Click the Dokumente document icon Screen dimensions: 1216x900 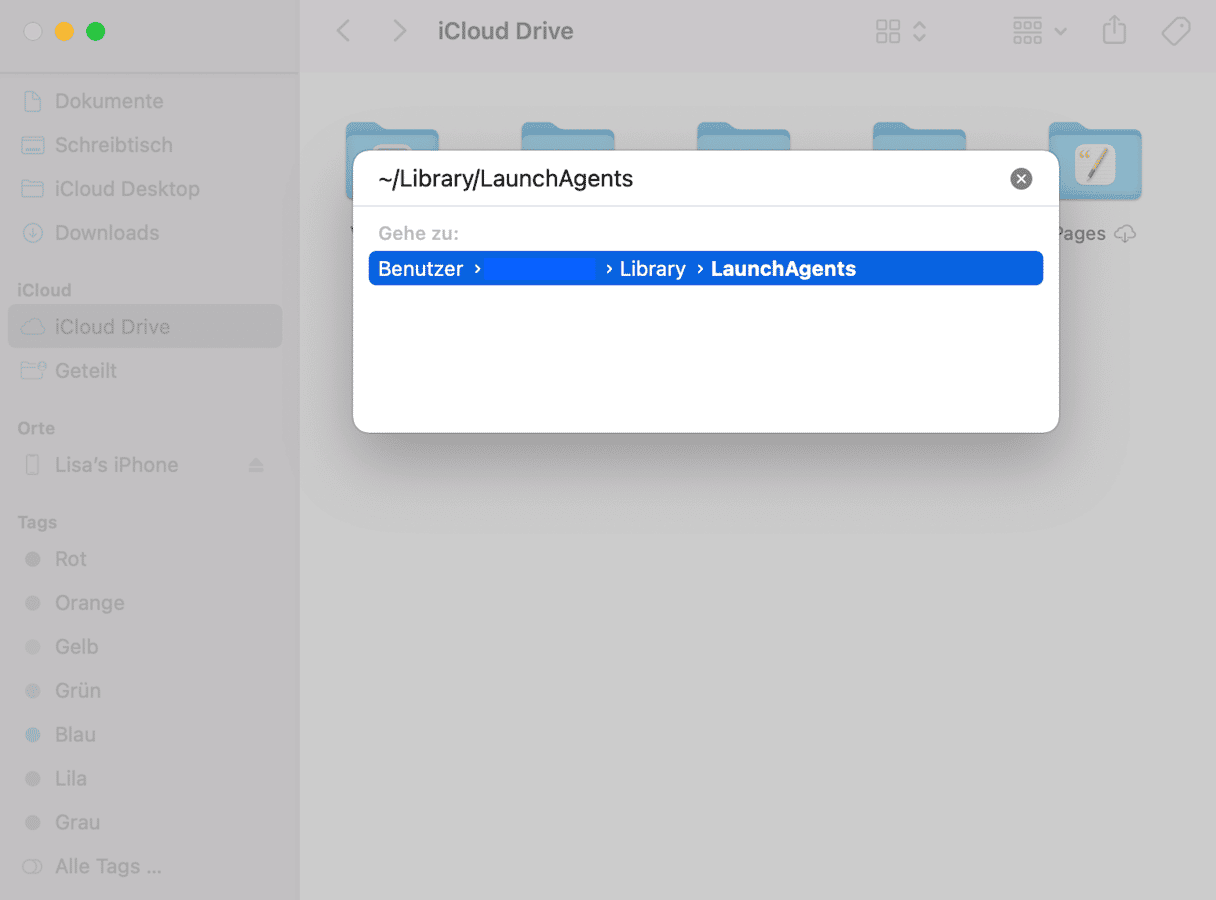(33, 101)
